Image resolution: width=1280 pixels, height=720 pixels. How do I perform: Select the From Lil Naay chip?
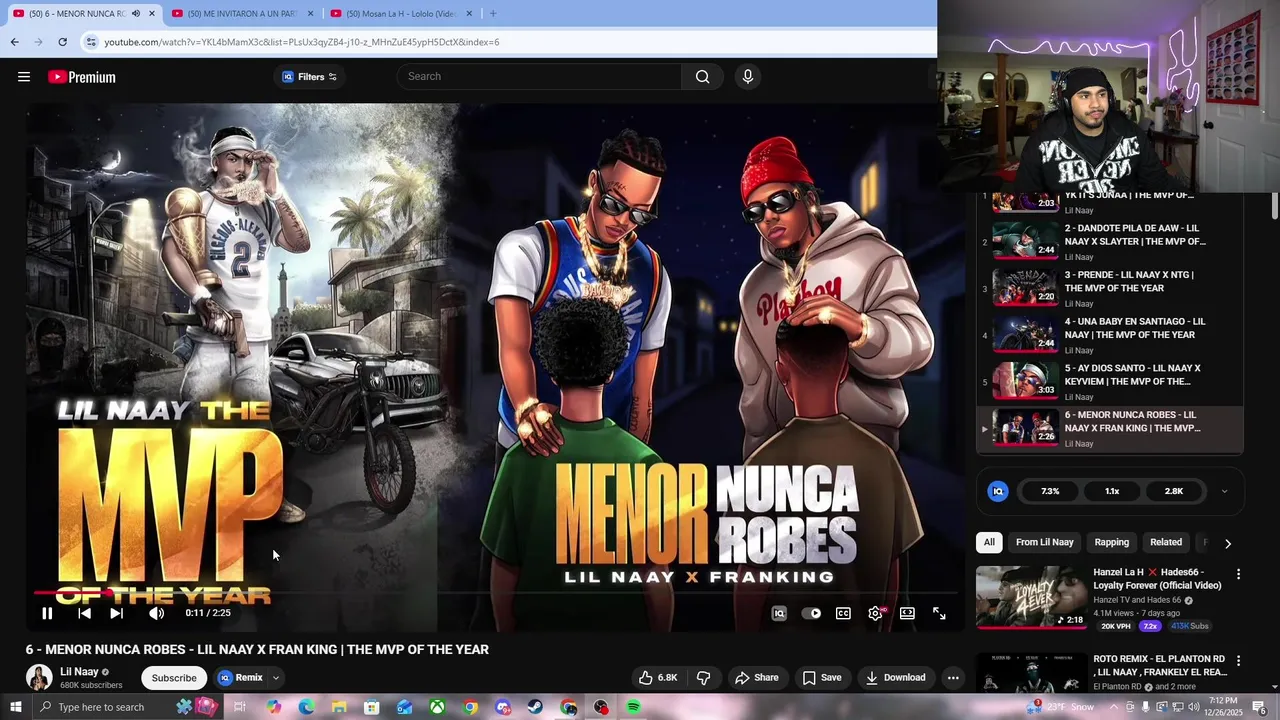point(1045,542)
